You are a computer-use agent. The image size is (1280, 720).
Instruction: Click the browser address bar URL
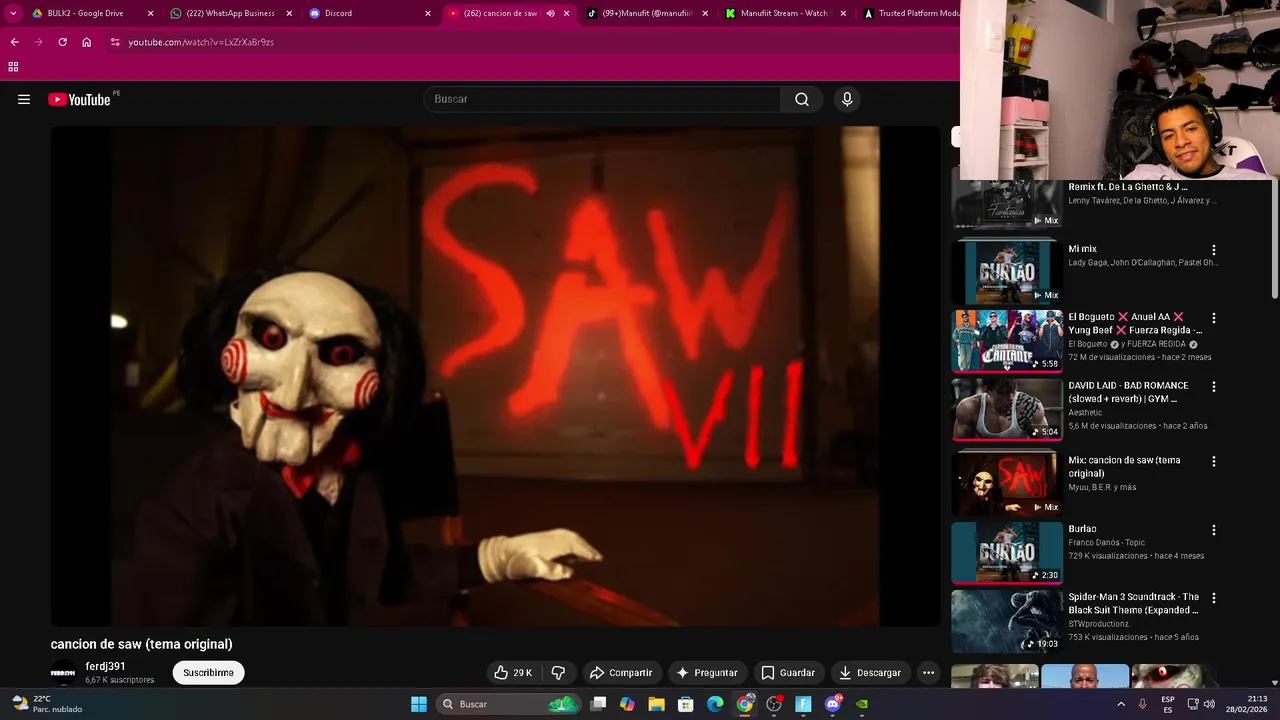[201, 42]
